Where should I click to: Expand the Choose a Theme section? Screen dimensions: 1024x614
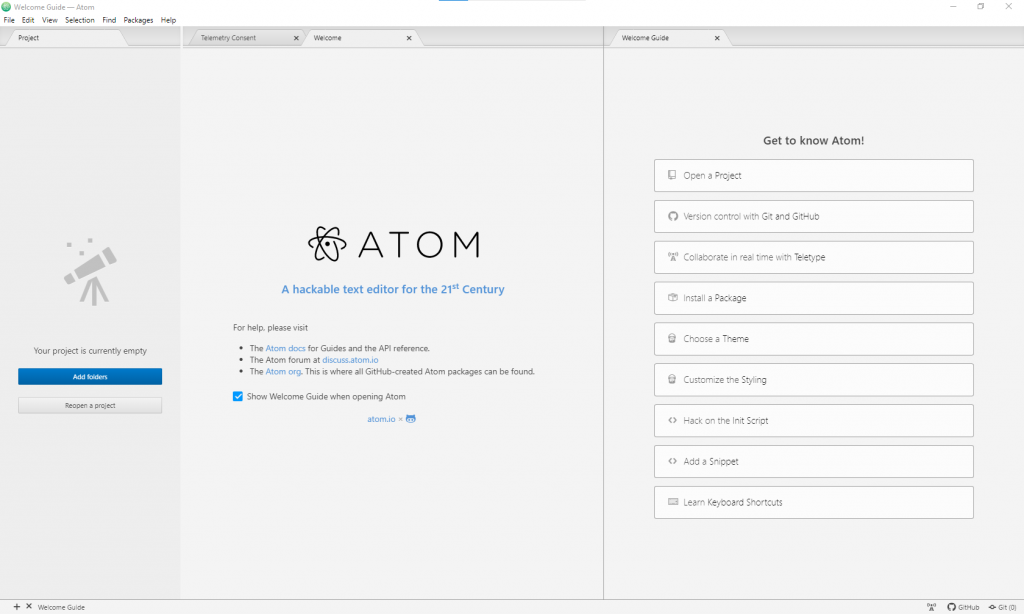tap(814, 339)
